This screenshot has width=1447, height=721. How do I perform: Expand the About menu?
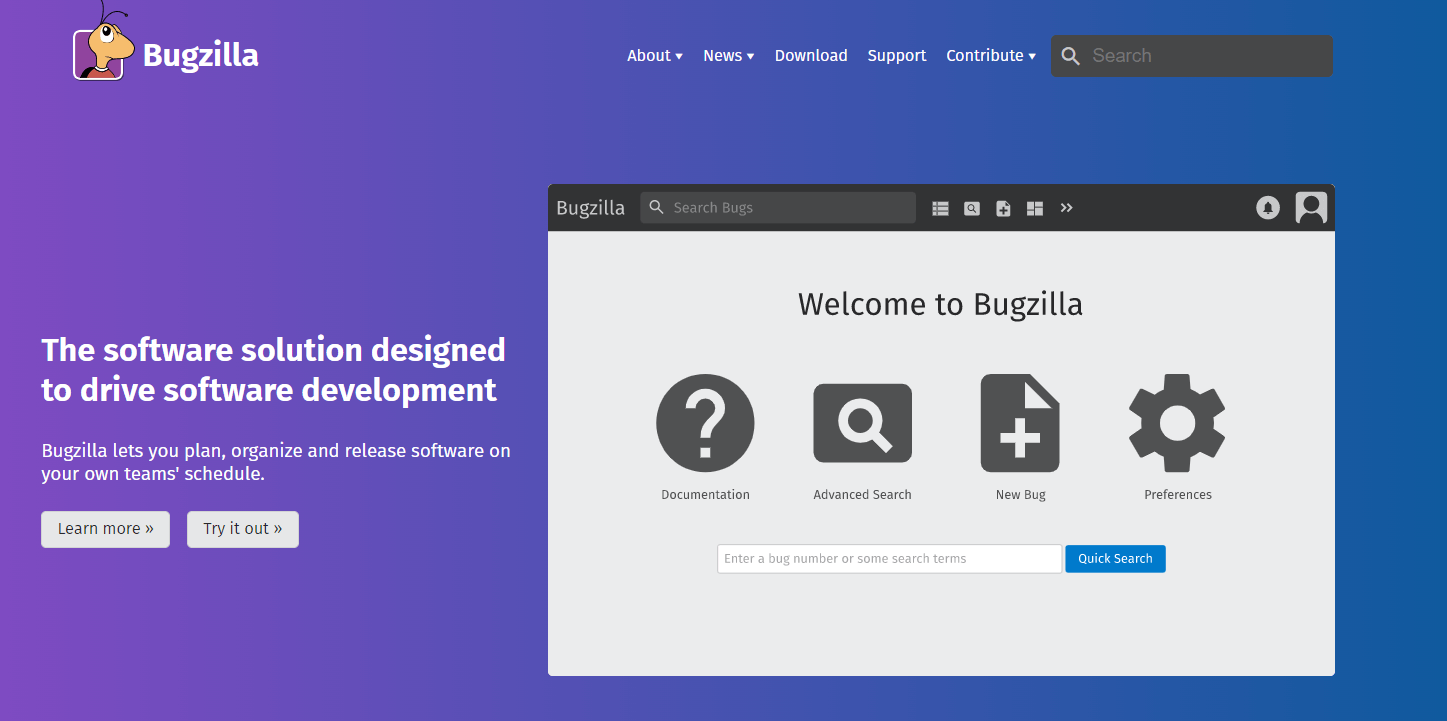[x=655, y=56]
